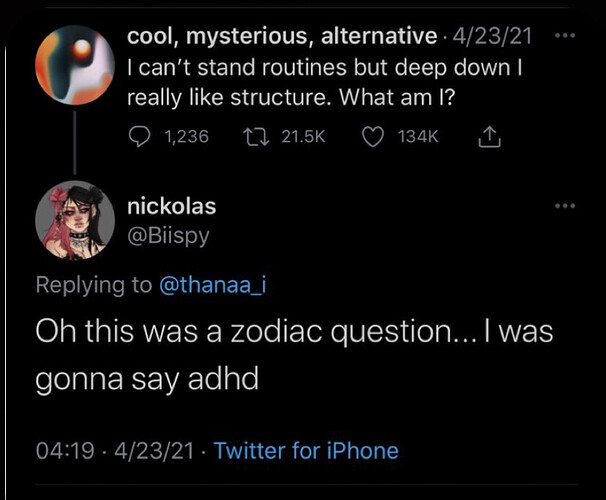
Task: Click the nickolas display name
Action: [x=173, y=206]
